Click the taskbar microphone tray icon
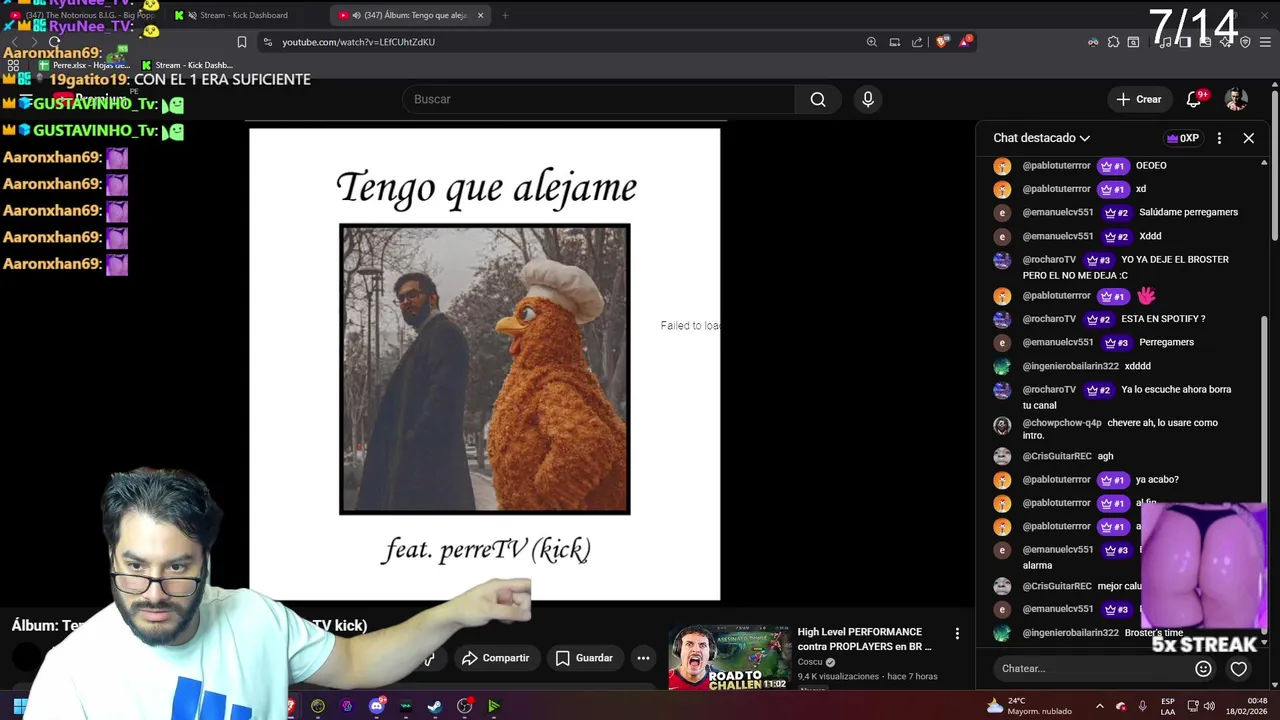1280x720 pixels. 1143,706
